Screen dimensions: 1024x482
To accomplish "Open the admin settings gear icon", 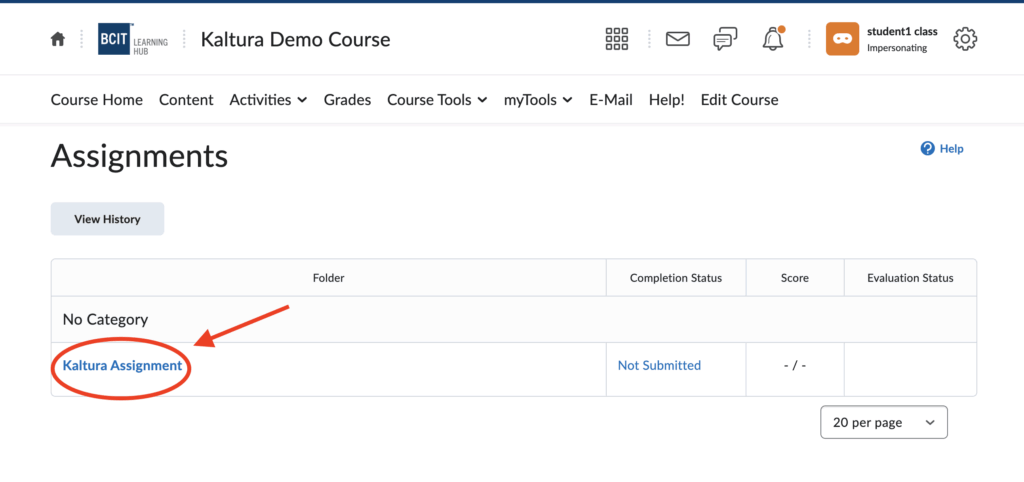I will pos(965,40).
